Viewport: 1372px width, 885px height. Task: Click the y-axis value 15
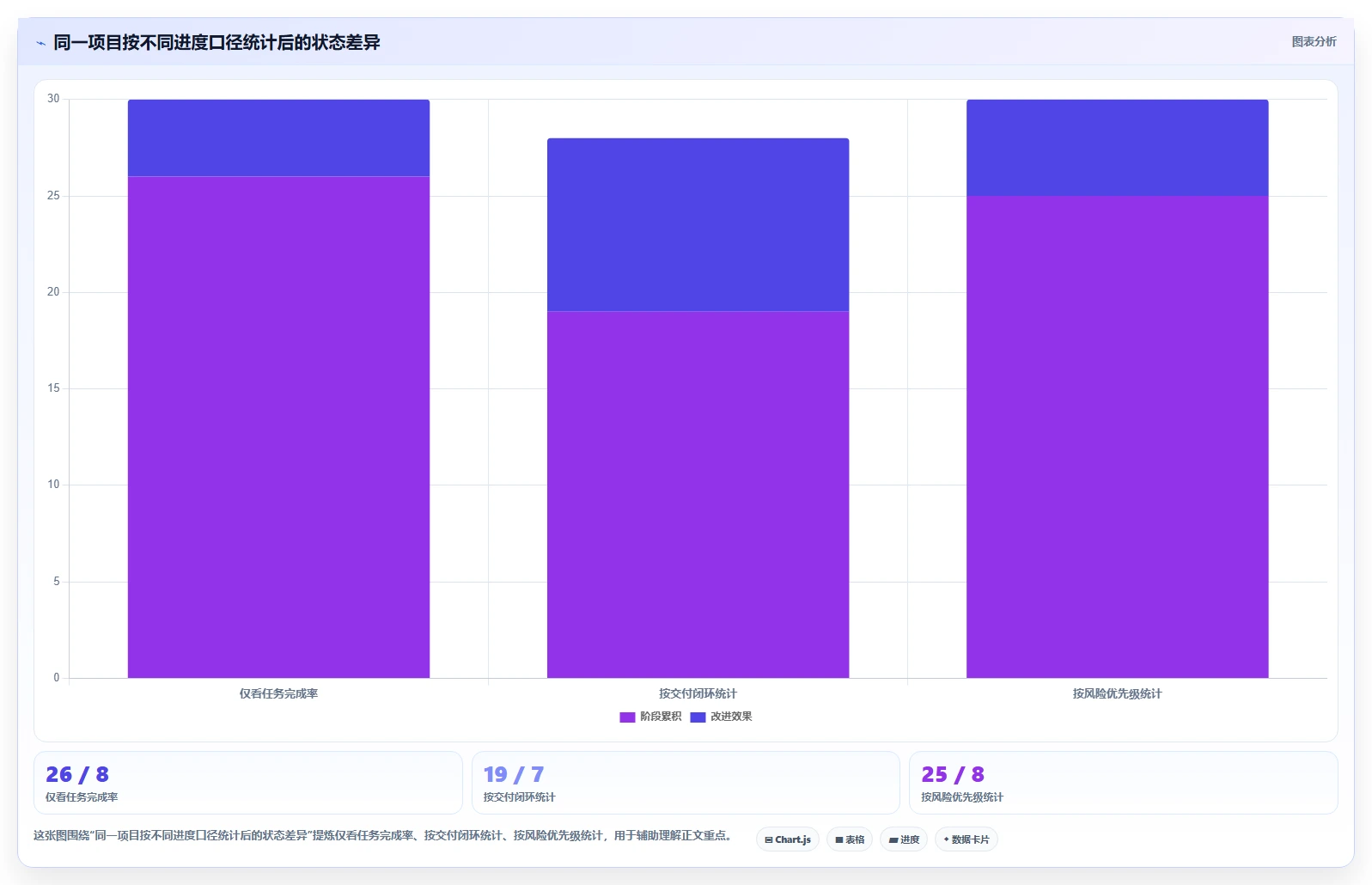pyautogui.click(x=53, y=388)
